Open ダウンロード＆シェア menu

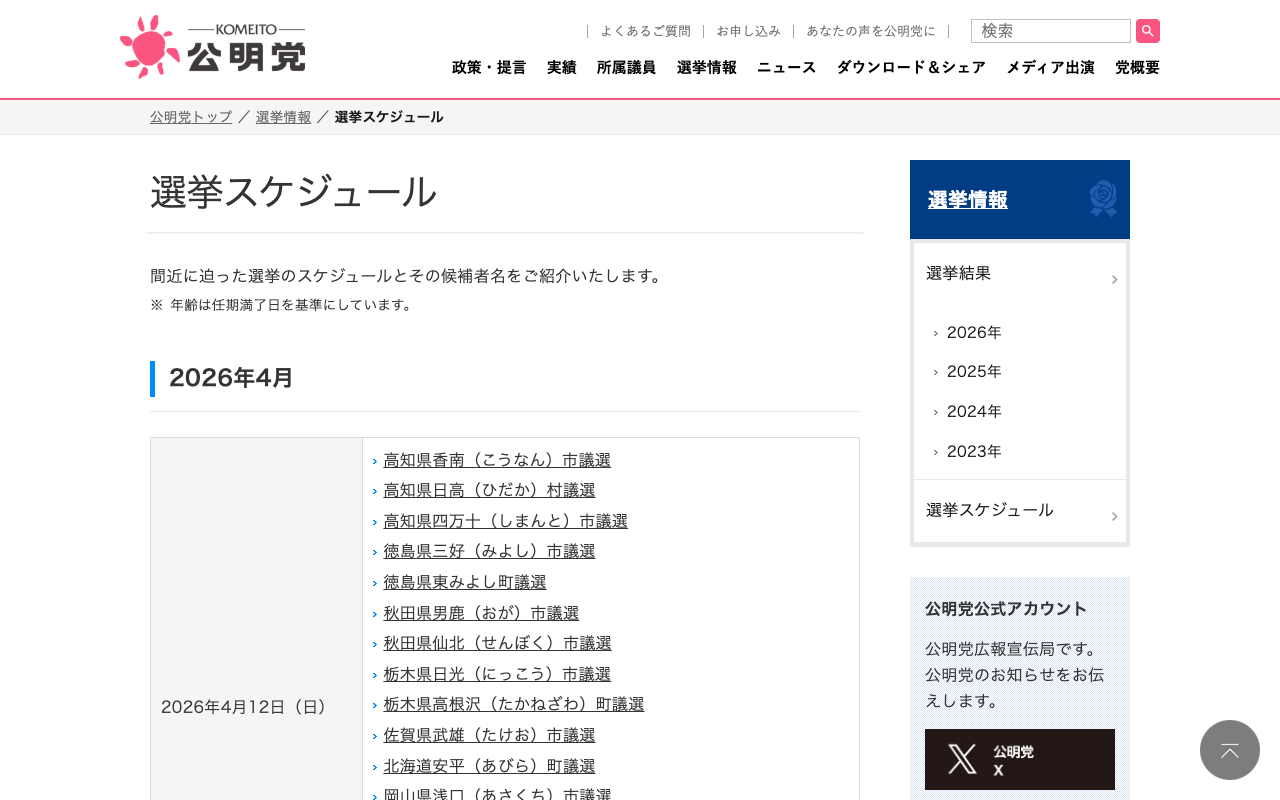[x=911, y=68]
